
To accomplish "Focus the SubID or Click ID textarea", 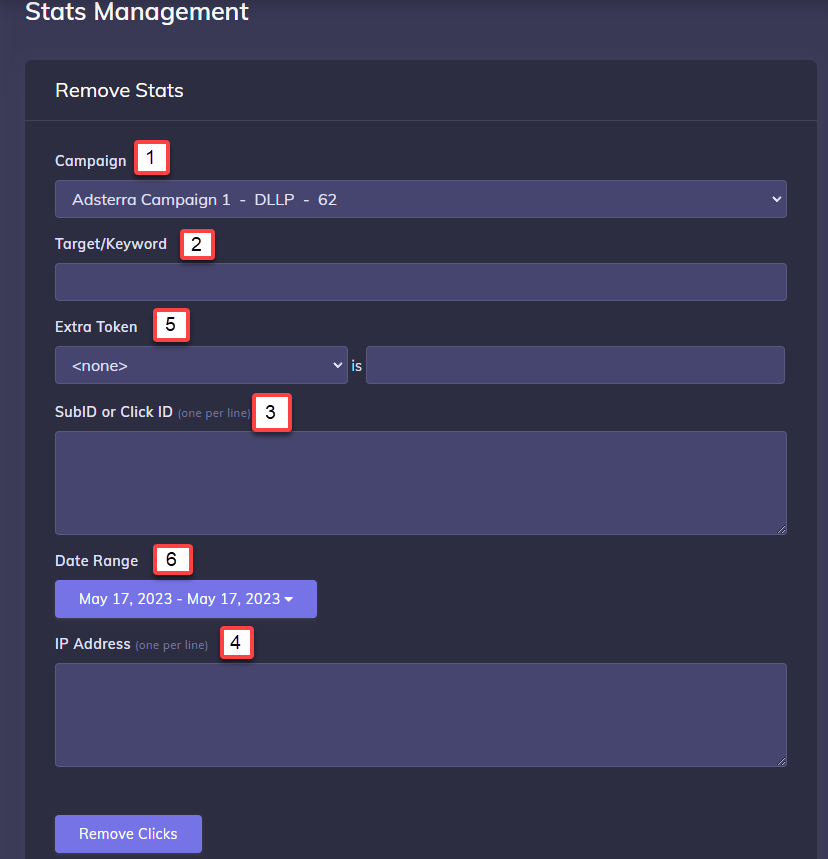I will tap(420, 482).
